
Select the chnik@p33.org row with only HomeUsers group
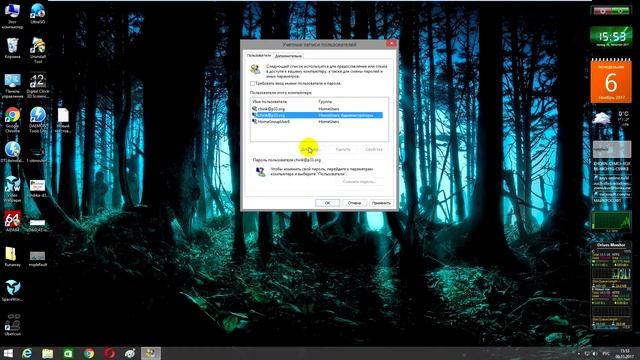pos(317,109)
